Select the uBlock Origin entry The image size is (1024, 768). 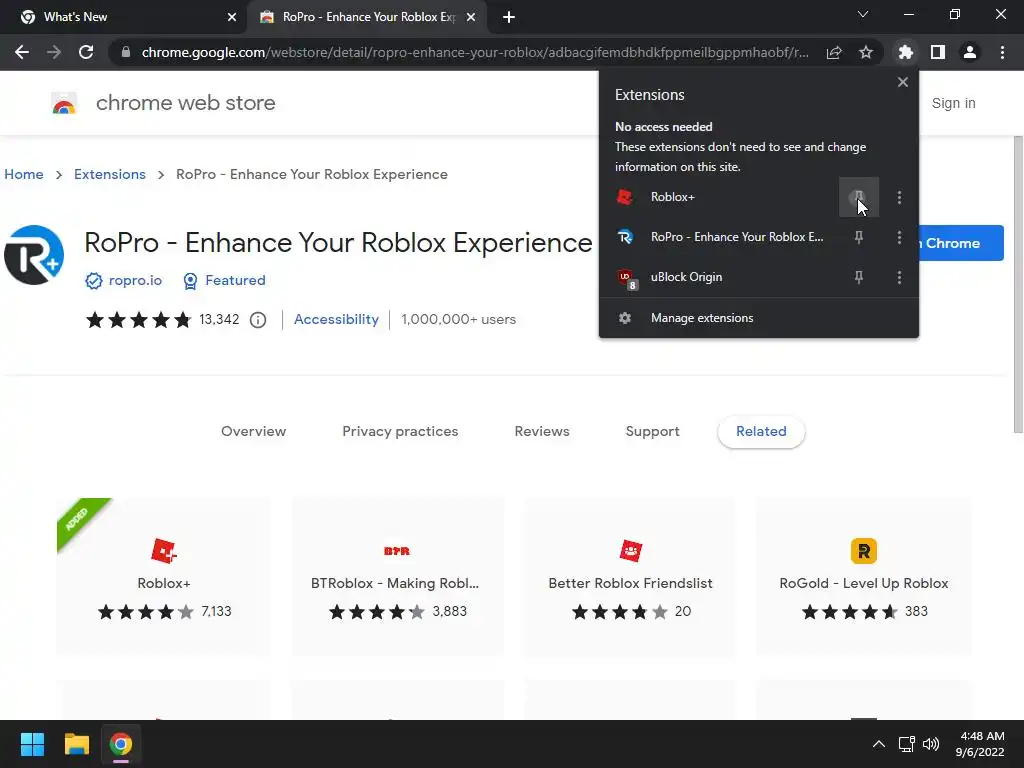coord(719,278)
